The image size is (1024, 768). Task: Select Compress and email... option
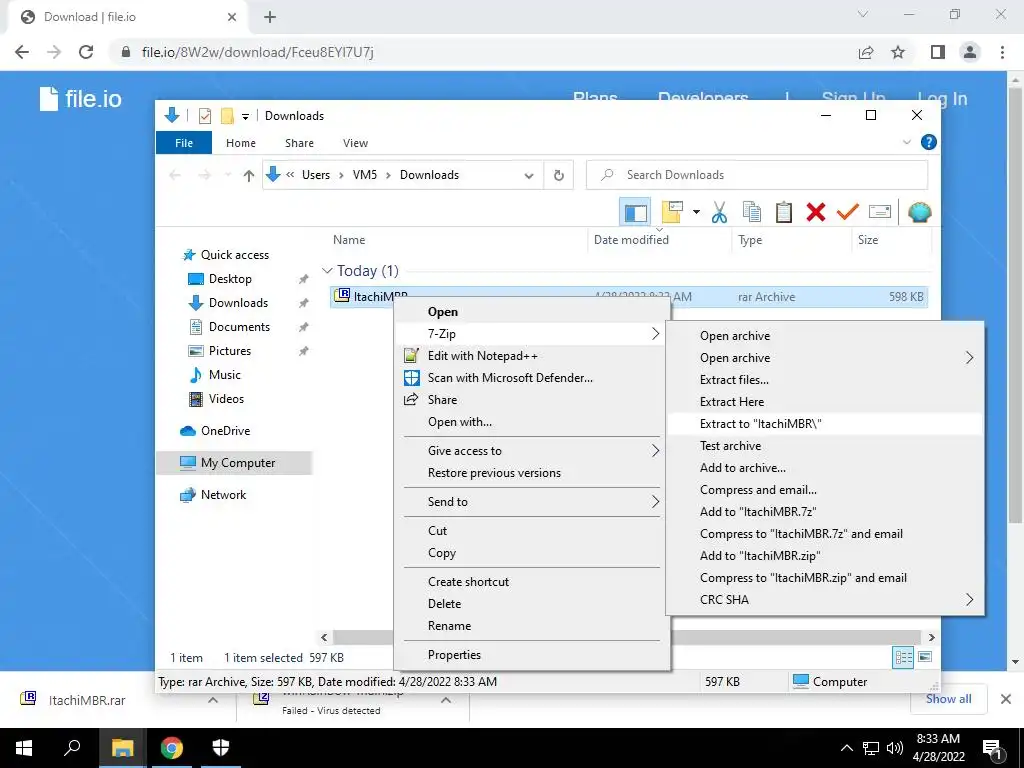click(824, 490)
